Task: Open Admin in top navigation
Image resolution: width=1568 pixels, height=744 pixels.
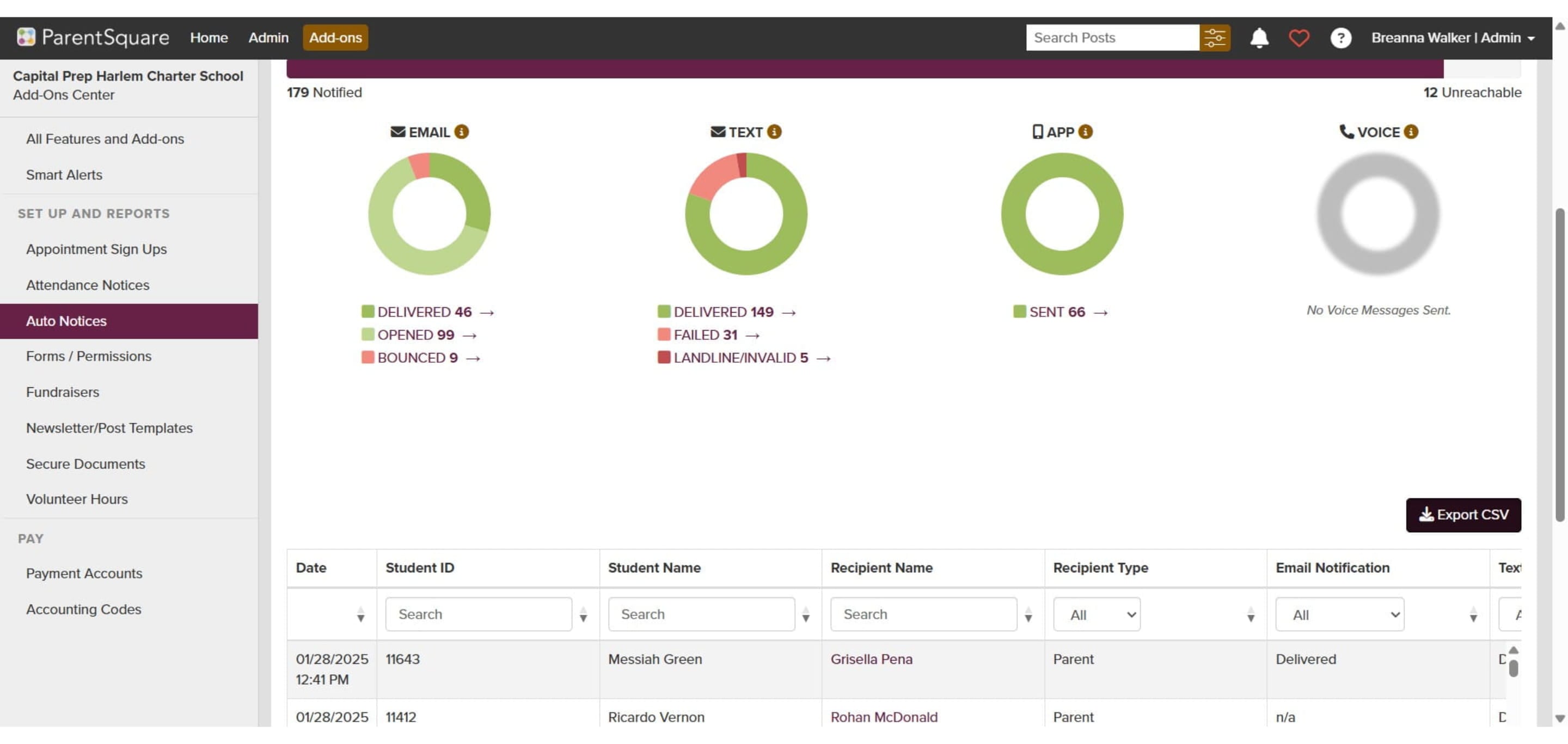Action: [x=268, y=38]
